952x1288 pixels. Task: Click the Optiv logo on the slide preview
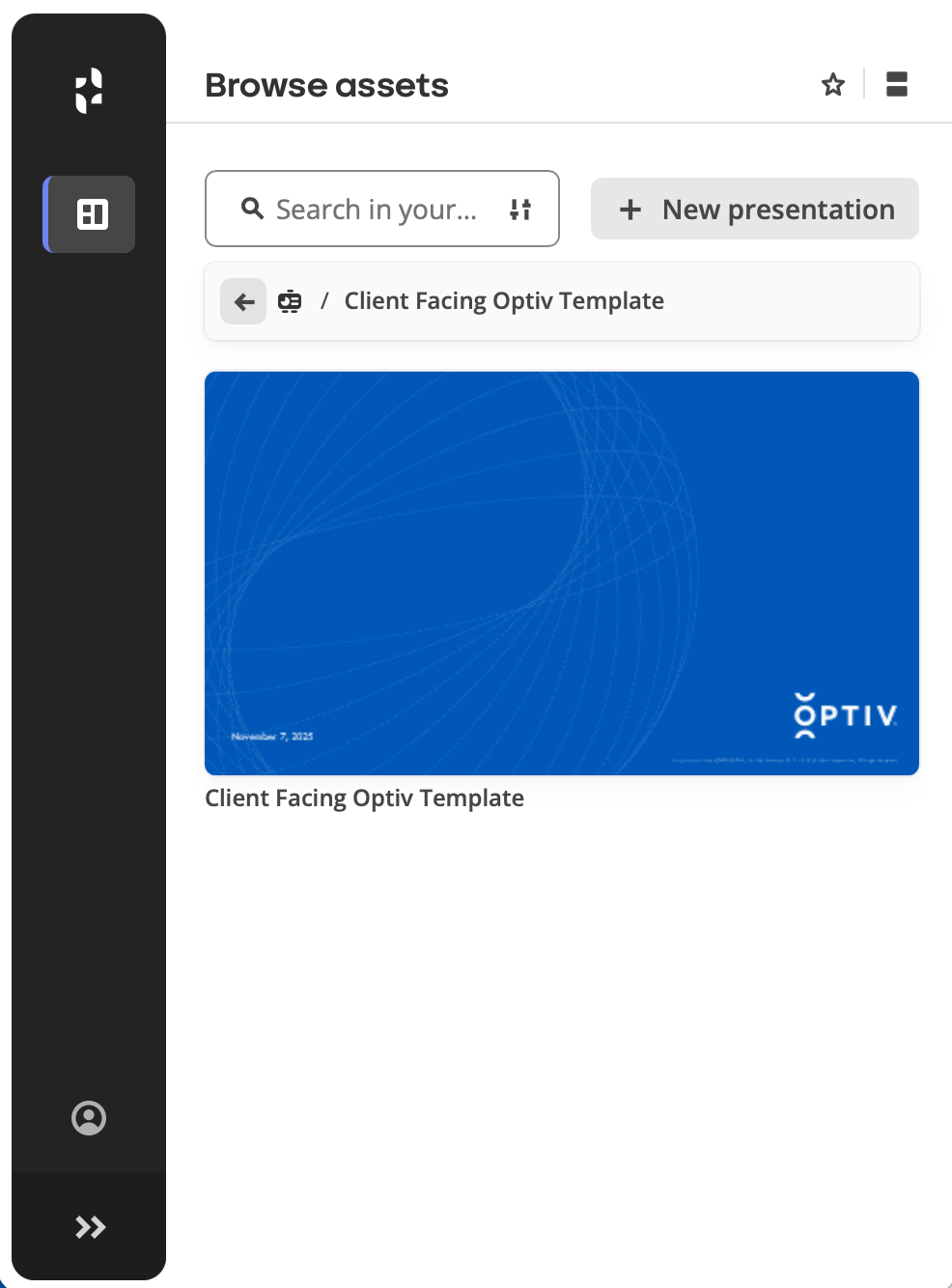coord(845,715)
